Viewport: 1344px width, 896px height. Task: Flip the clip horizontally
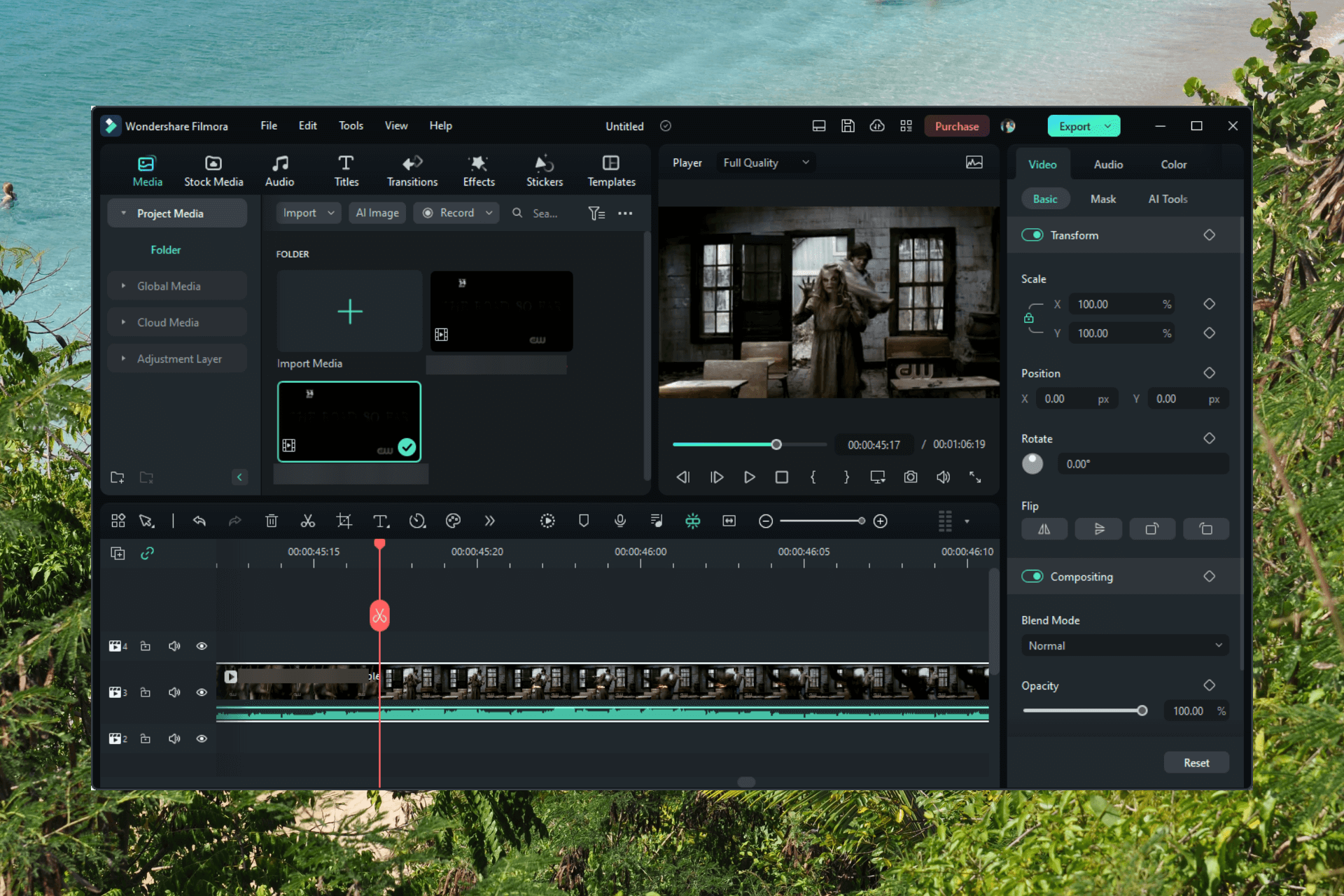(x=1044, y=529)
